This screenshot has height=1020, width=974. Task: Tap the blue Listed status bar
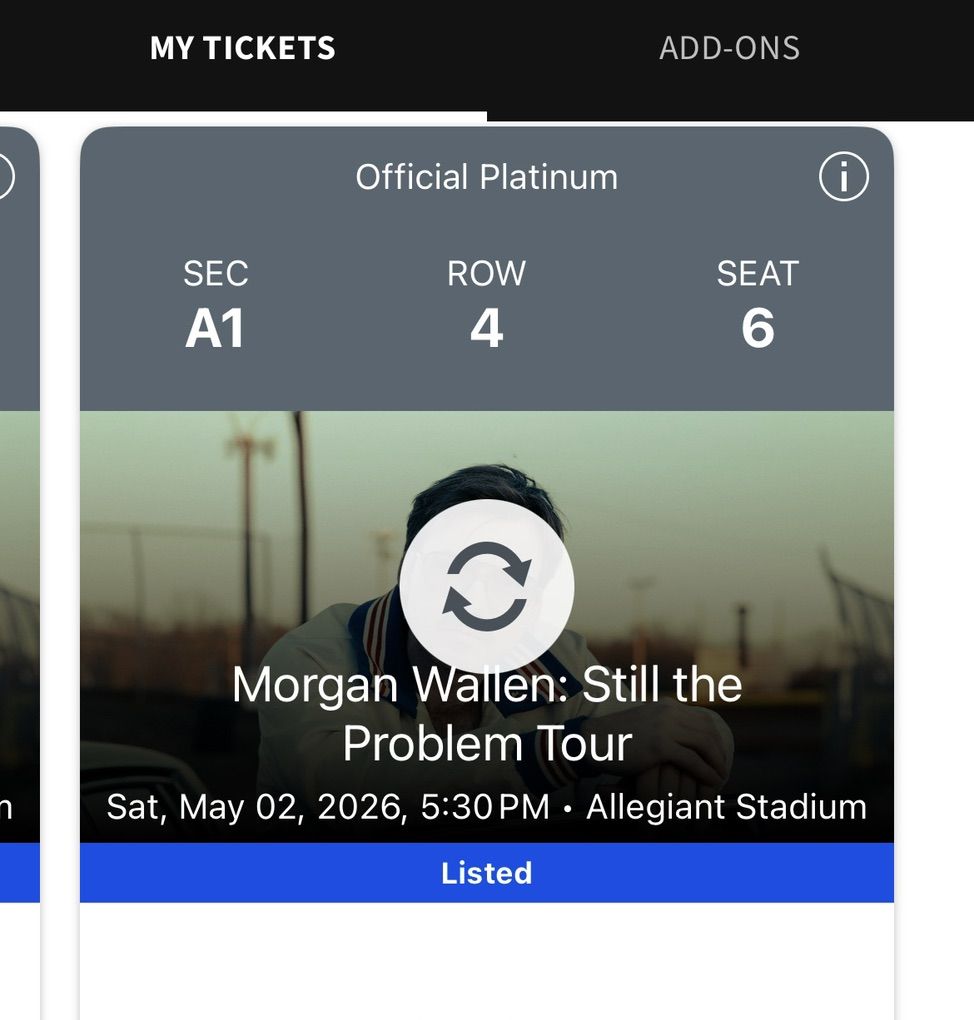tap(486, 873)
